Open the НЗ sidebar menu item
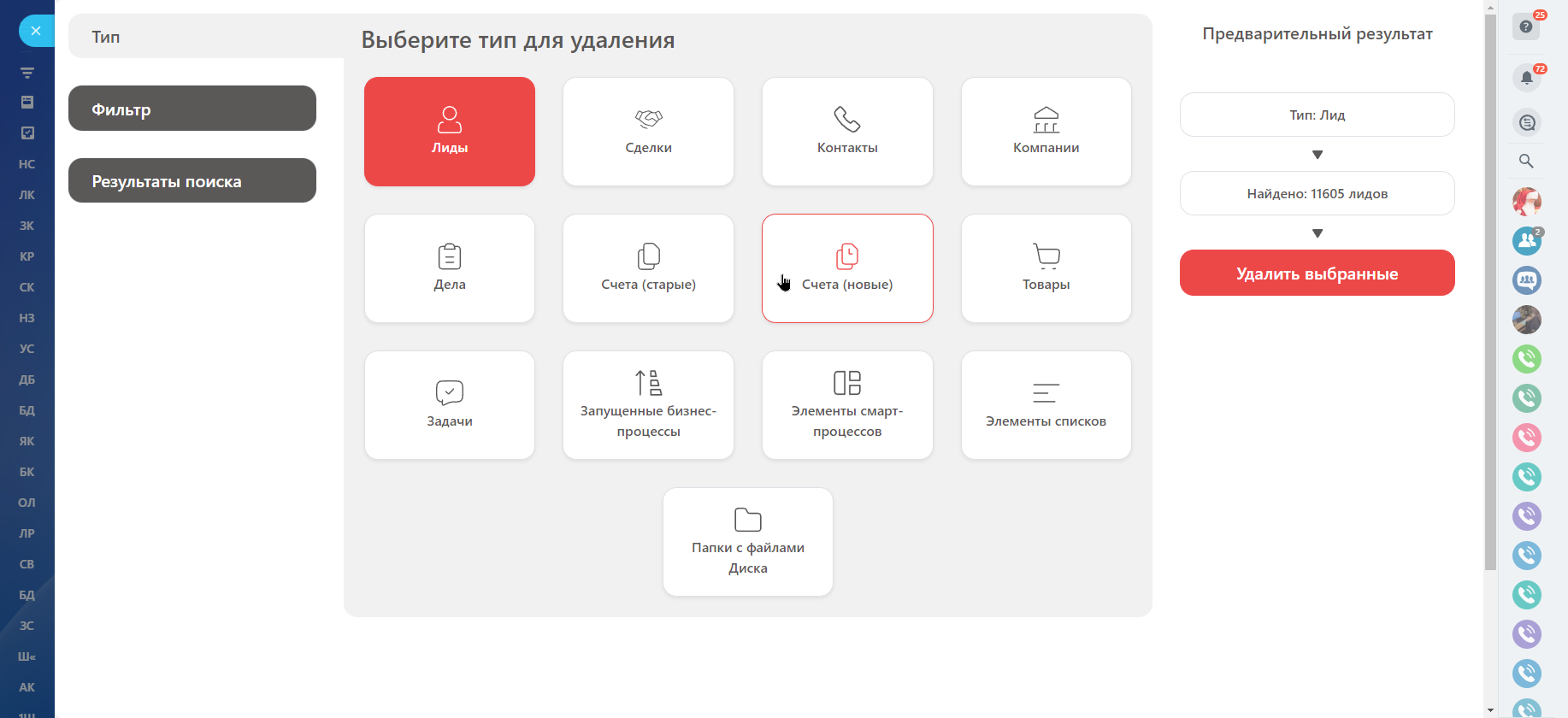 [x=27, y=318]
